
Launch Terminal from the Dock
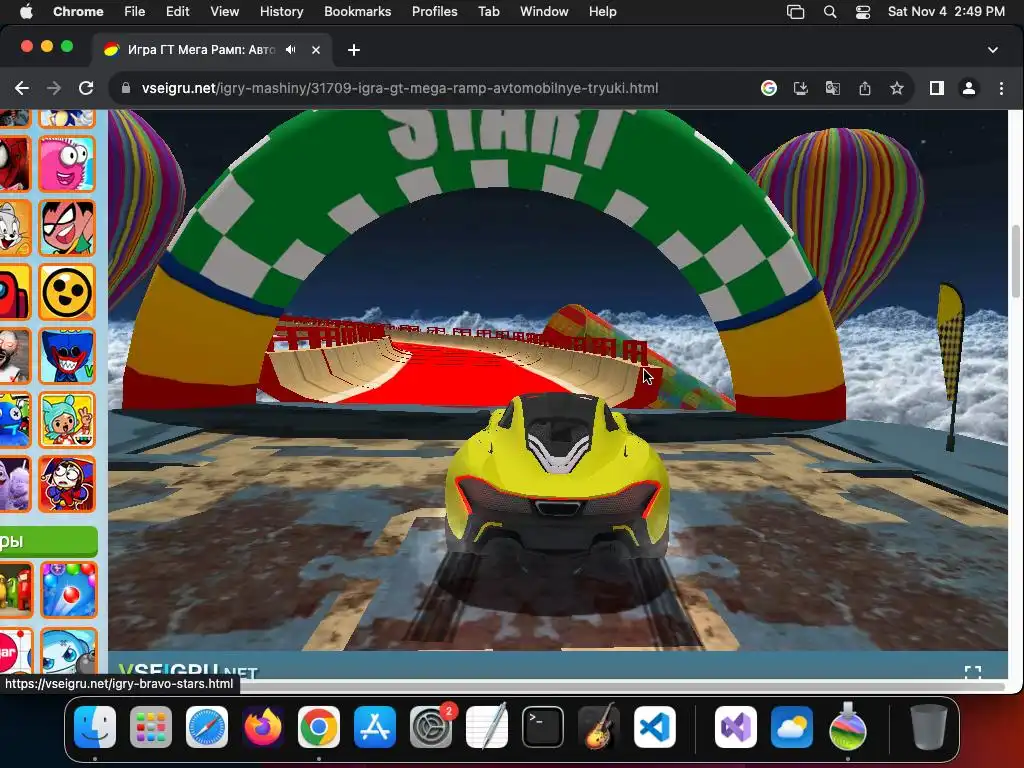[x=543, y=727]
